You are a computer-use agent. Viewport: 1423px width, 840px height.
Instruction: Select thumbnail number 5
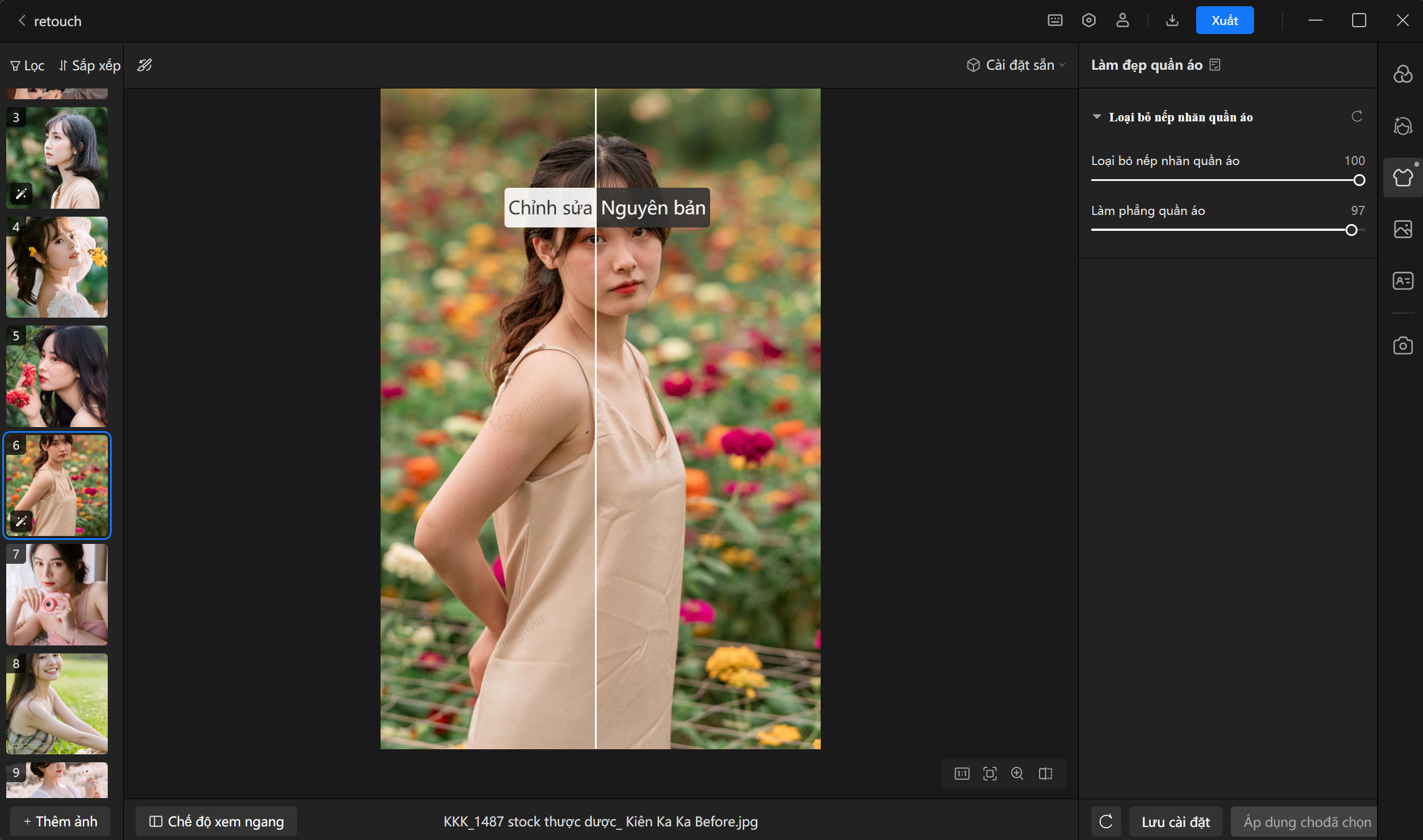click(57, 376)
